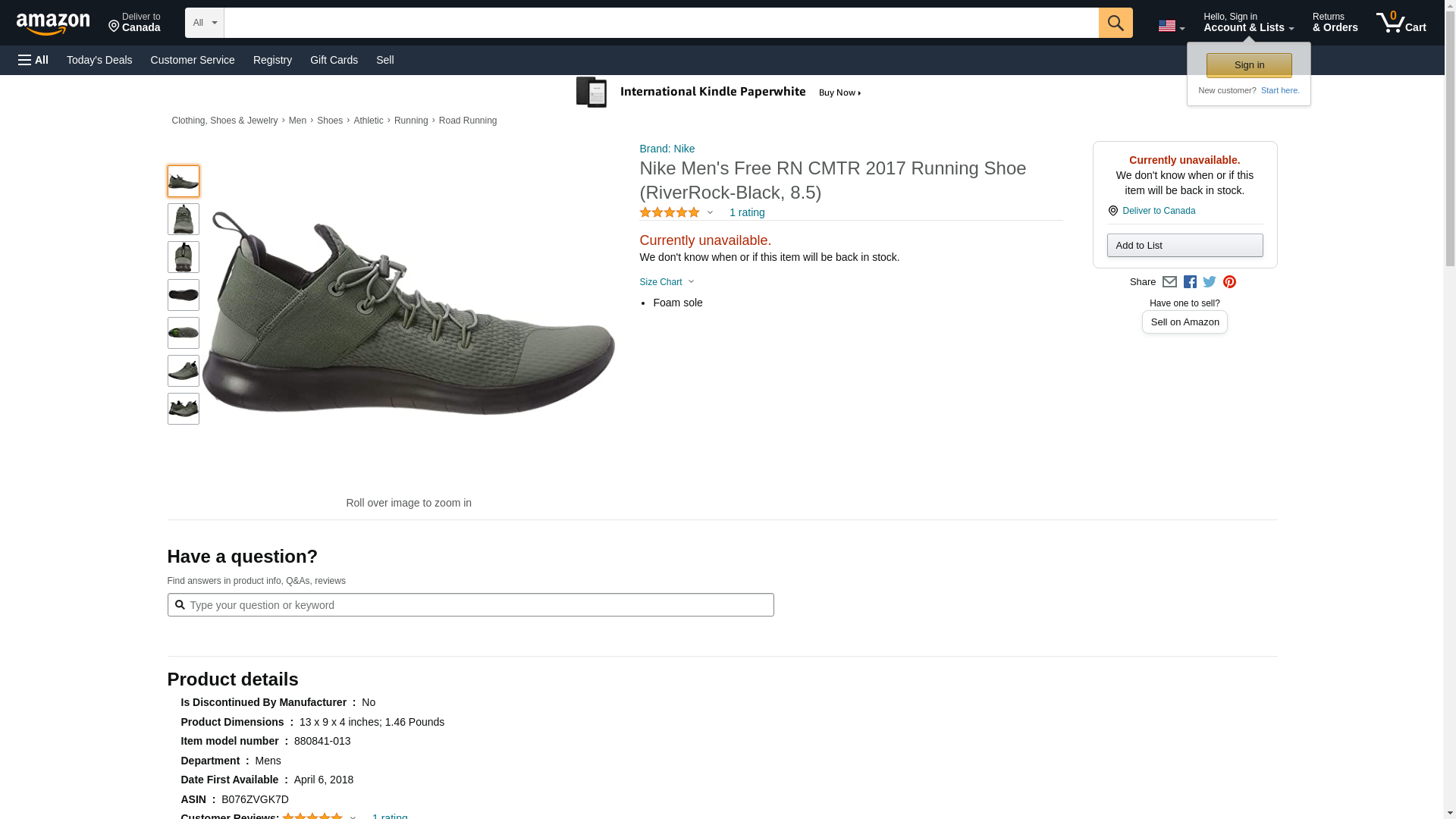Select the shoe sole thumbnail image
The image size is (1456, 819).
[183, 295]
